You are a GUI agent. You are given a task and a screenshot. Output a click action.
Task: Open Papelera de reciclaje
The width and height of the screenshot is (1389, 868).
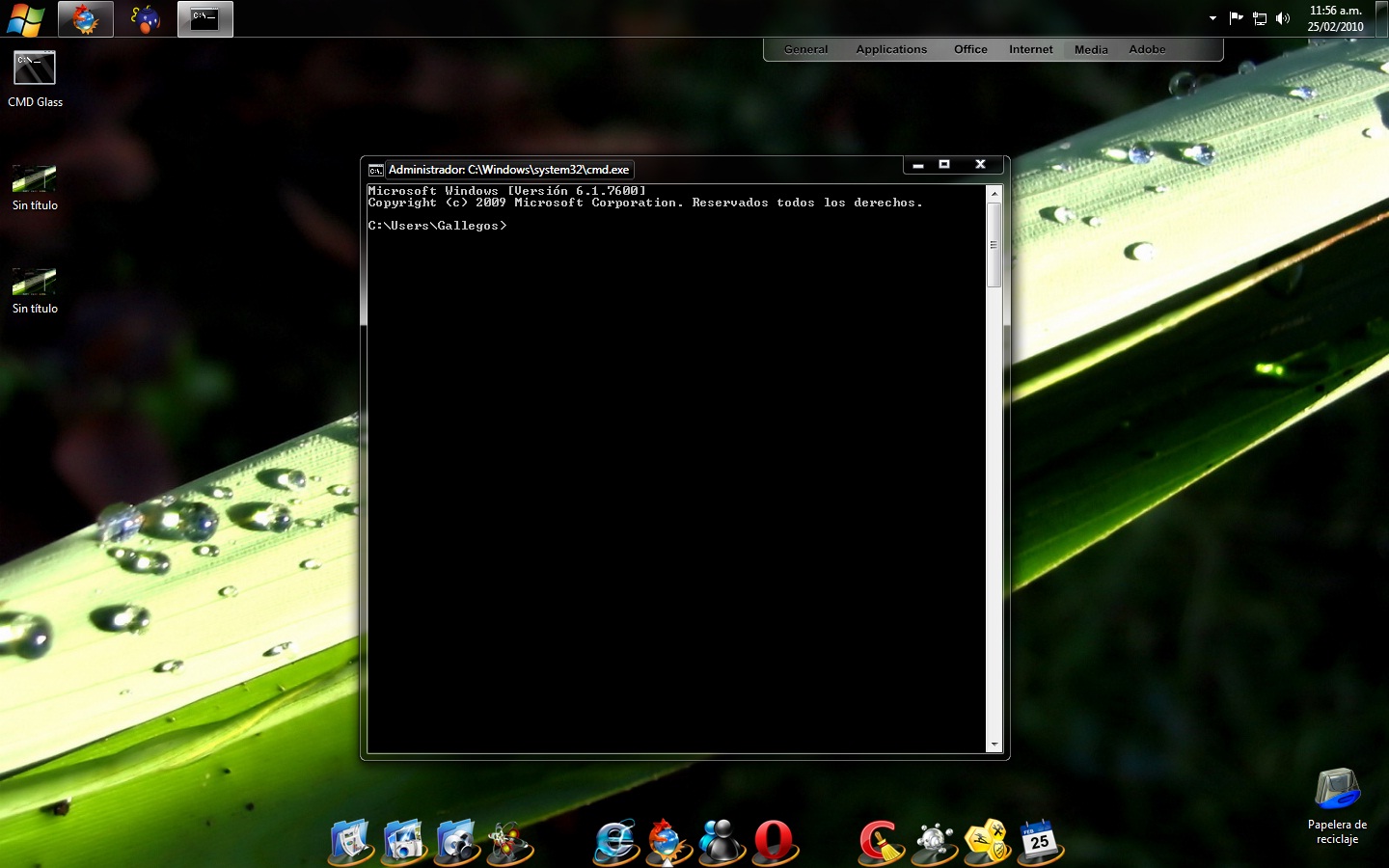click(1337, 806)
